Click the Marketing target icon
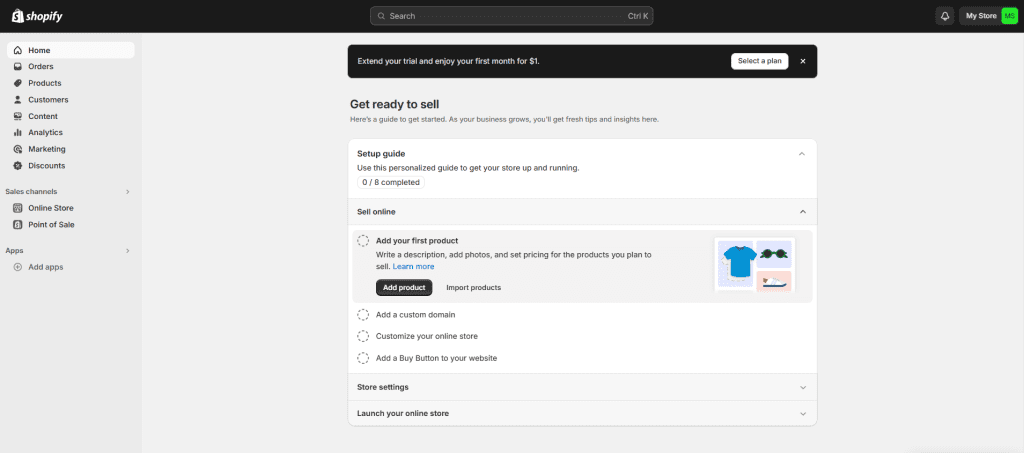Screen dimensions: 1024x453 pos(18,149)
